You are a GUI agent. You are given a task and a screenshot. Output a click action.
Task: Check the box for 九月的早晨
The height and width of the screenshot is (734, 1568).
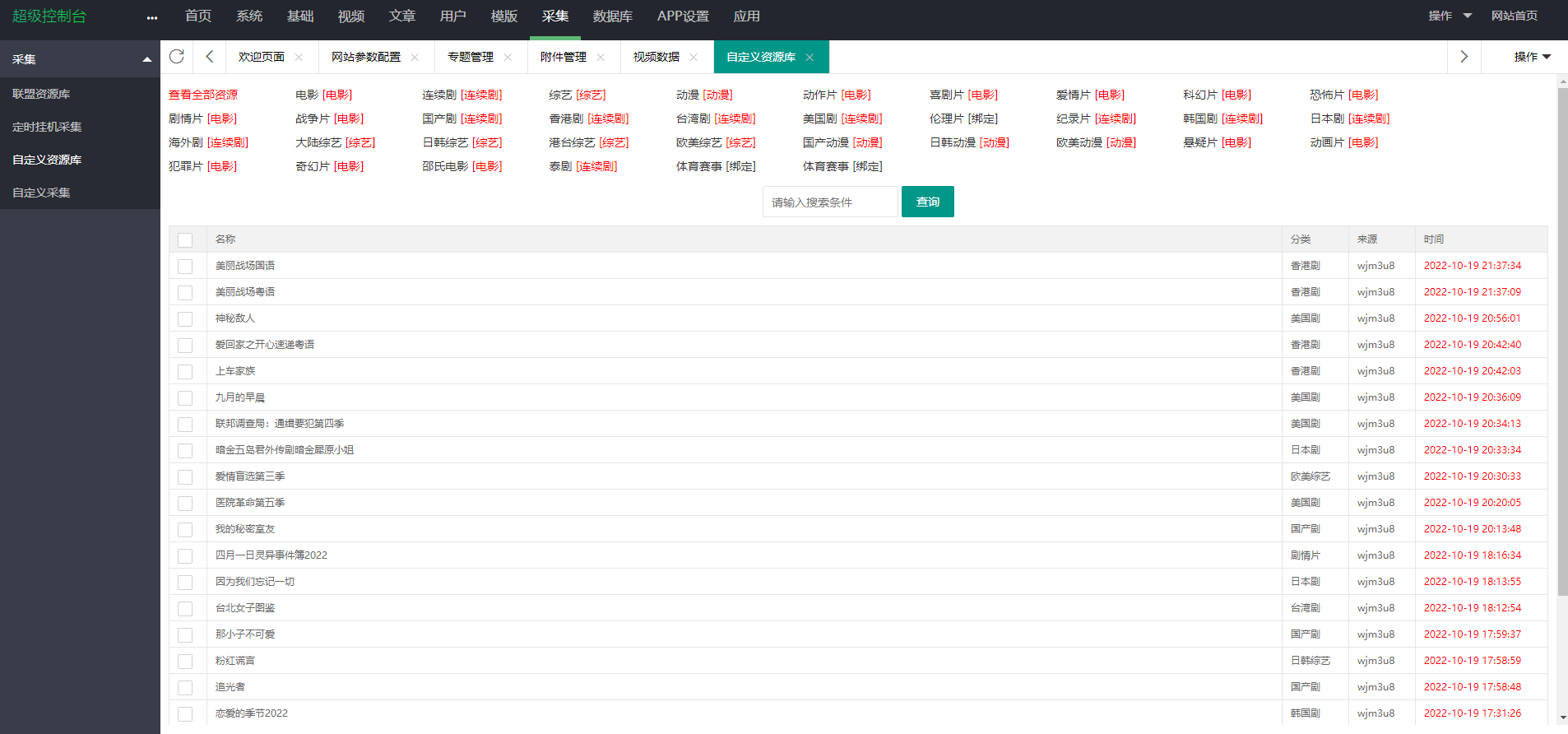coord(185,397)
